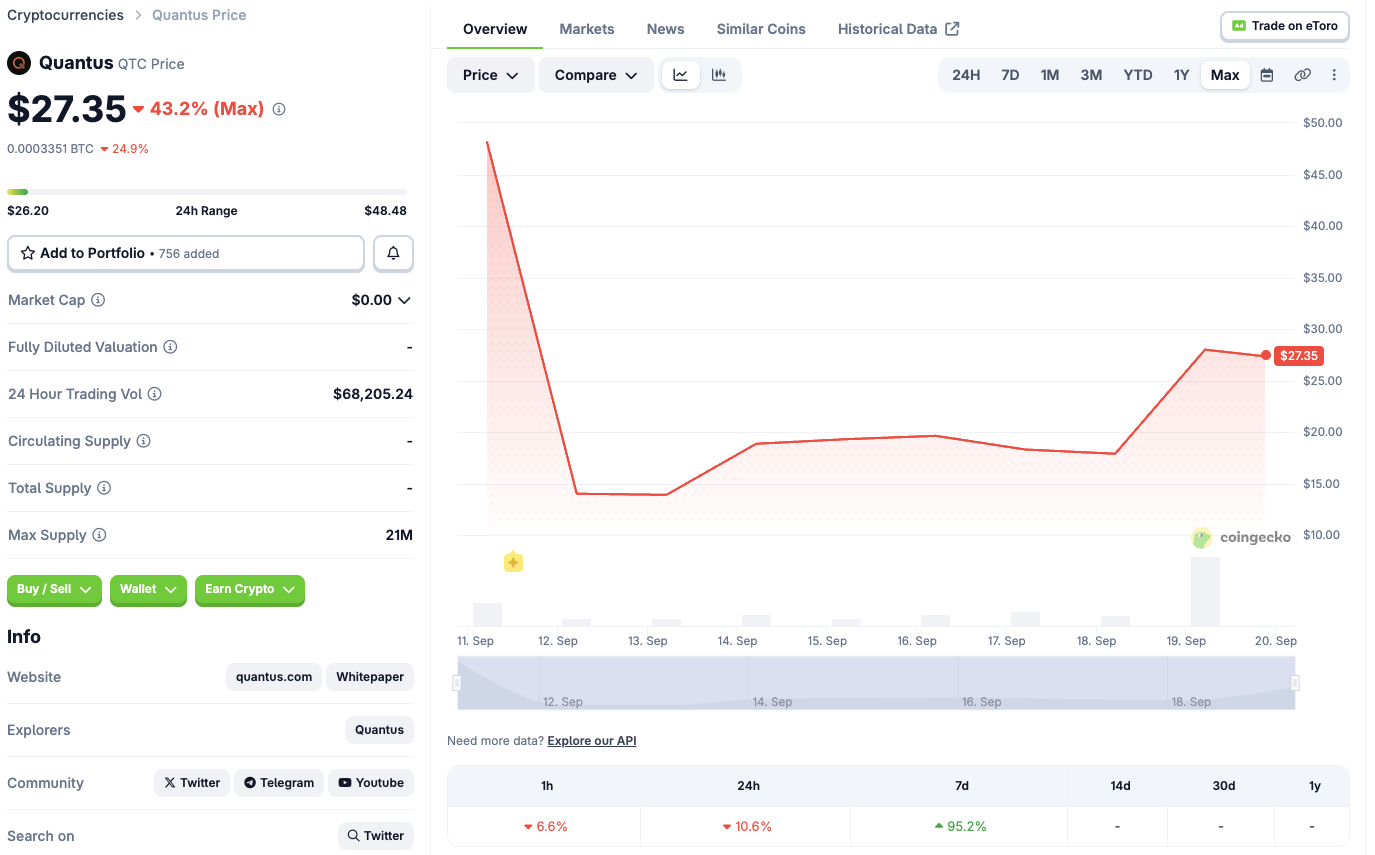The width and height of the screenshot is (1375, 855).
Task: Open the Wallet dropdown
Action: click(148, 590)
